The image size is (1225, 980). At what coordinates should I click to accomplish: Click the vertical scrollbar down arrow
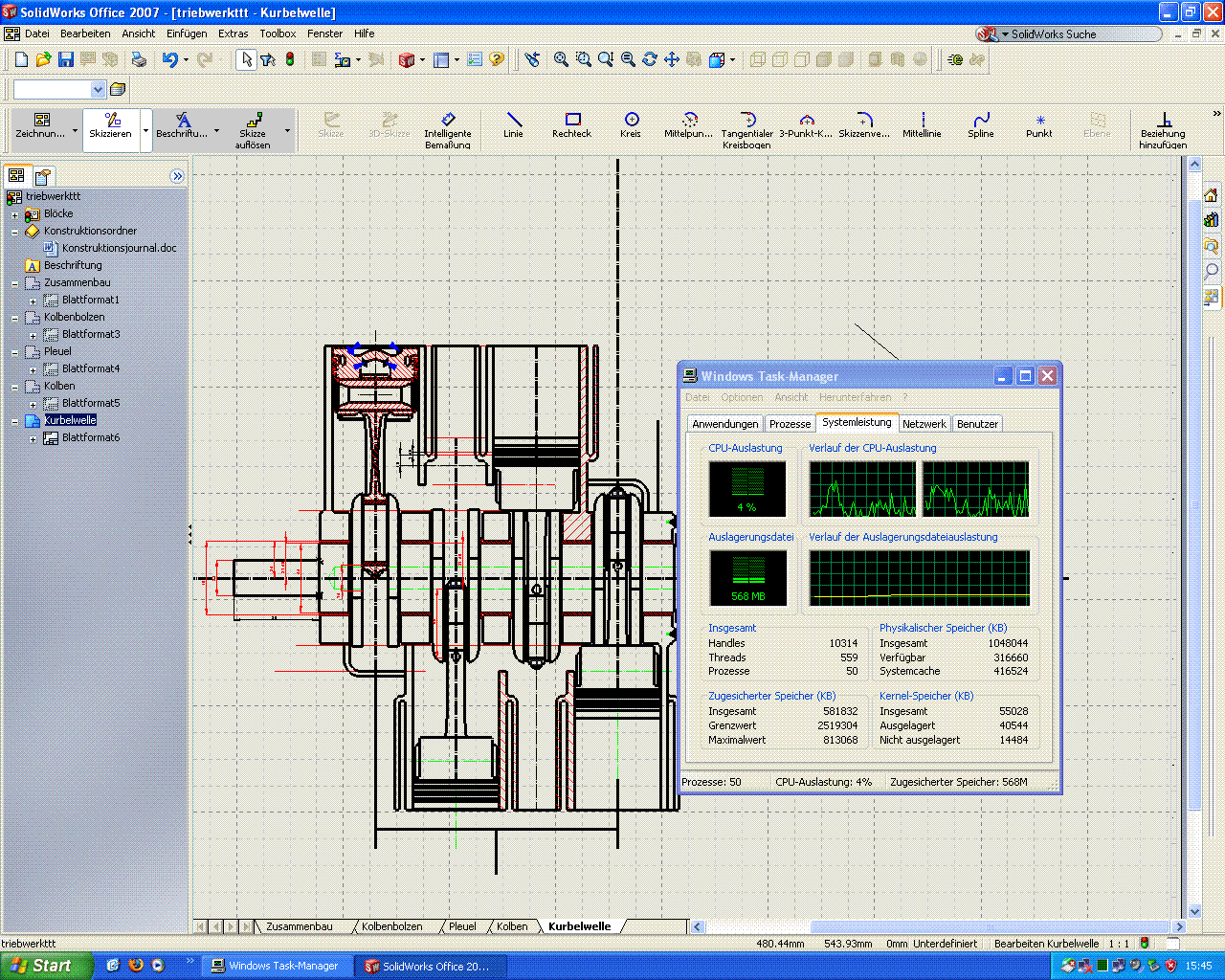click(x=1194, y=911)
